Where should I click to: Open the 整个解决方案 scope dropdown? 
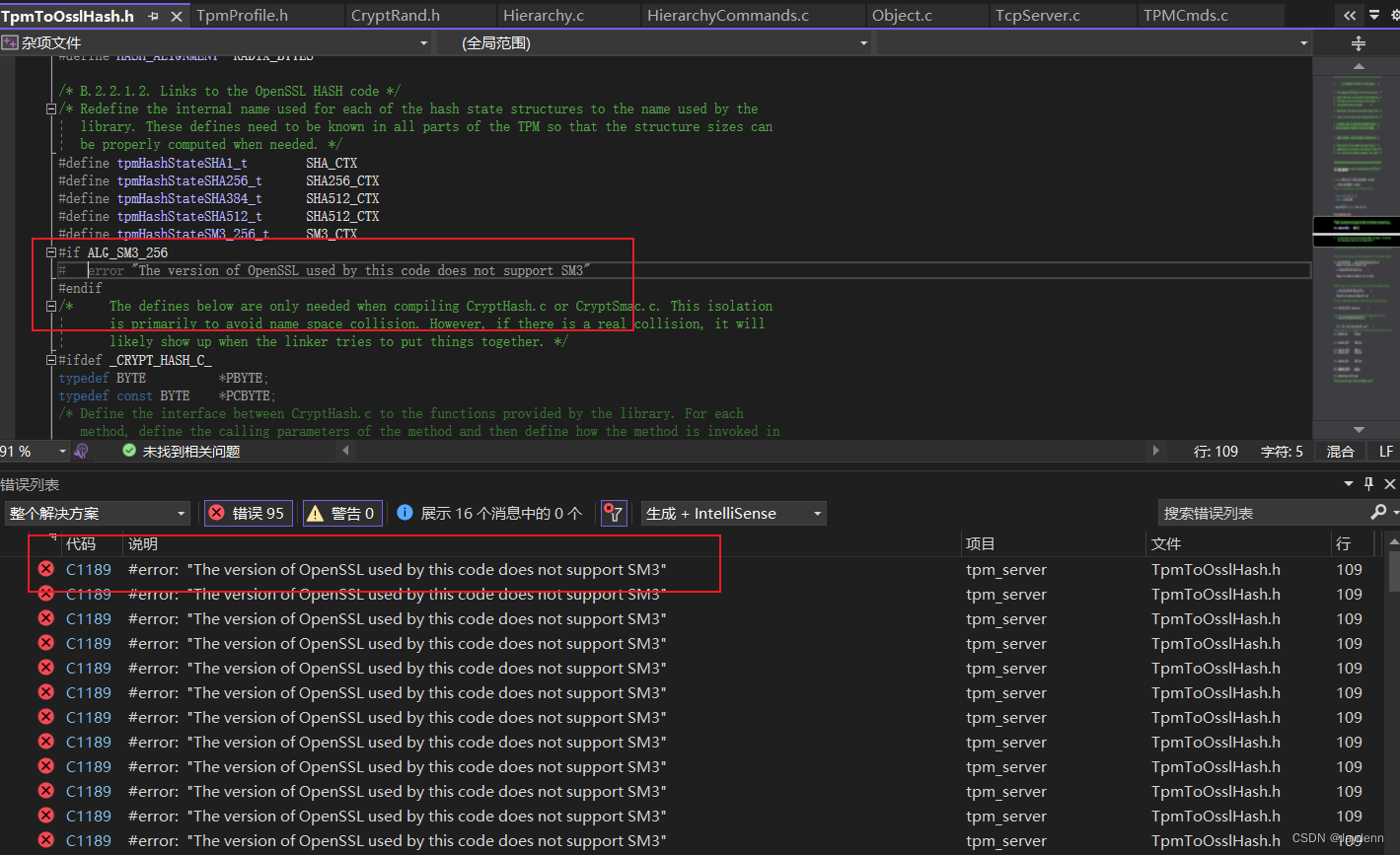point(97,513)
